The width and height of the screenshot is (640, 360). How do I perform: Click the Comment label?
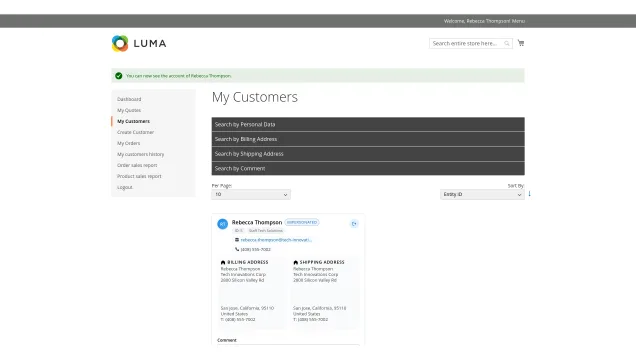click(227, 340)
